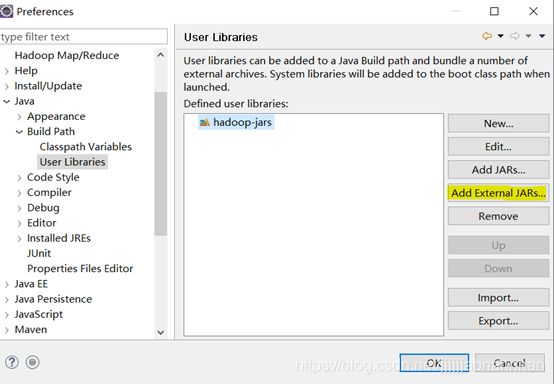Click the Down button
This screenshot has height=384, width=554.
tap(499, 268)
